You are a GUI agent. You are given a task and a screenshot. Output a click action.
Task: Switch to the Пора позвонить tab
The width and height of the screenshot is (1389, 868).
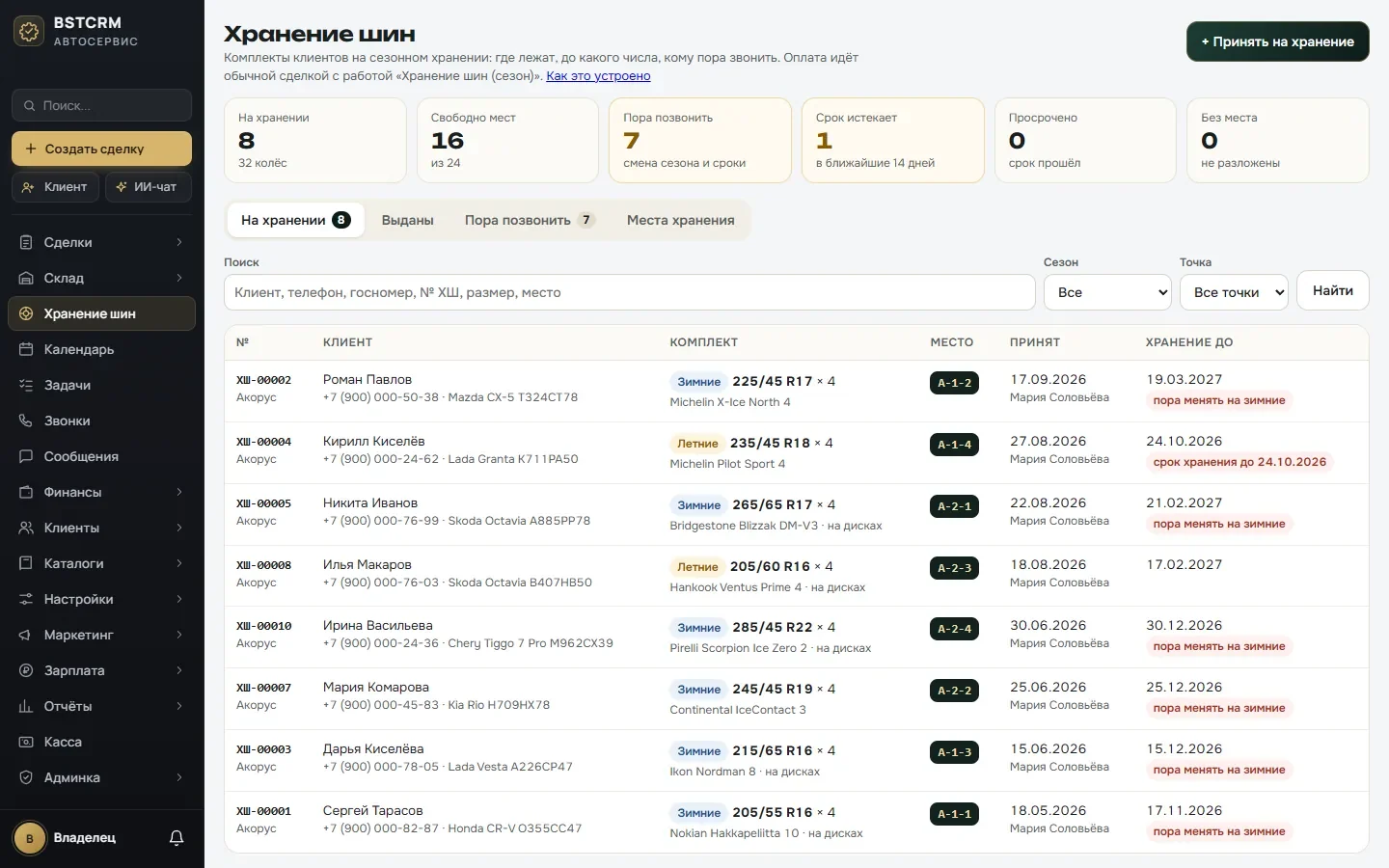coord(530,220)
